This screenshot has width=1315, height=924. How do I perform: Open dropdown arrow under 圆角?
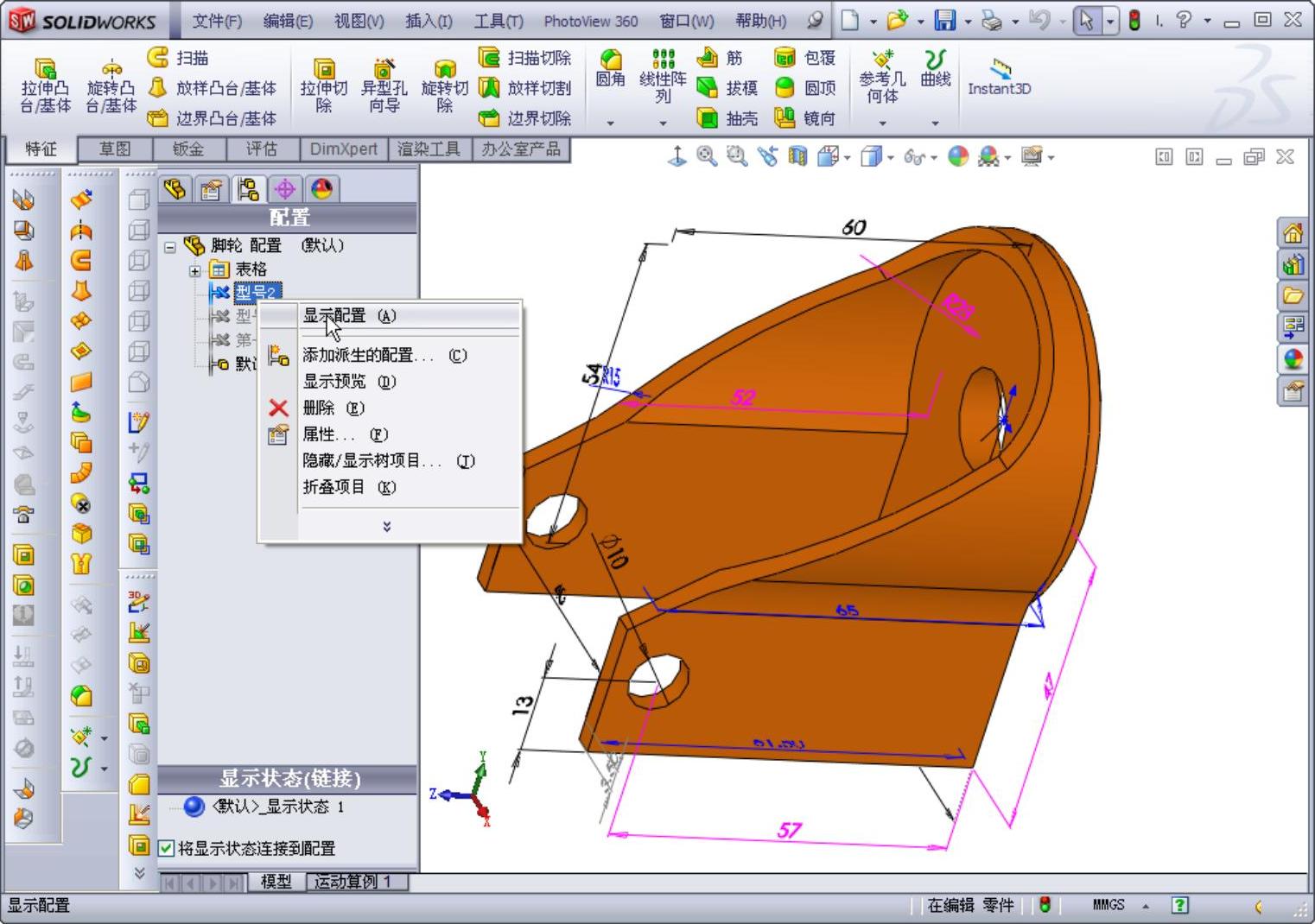610,123
